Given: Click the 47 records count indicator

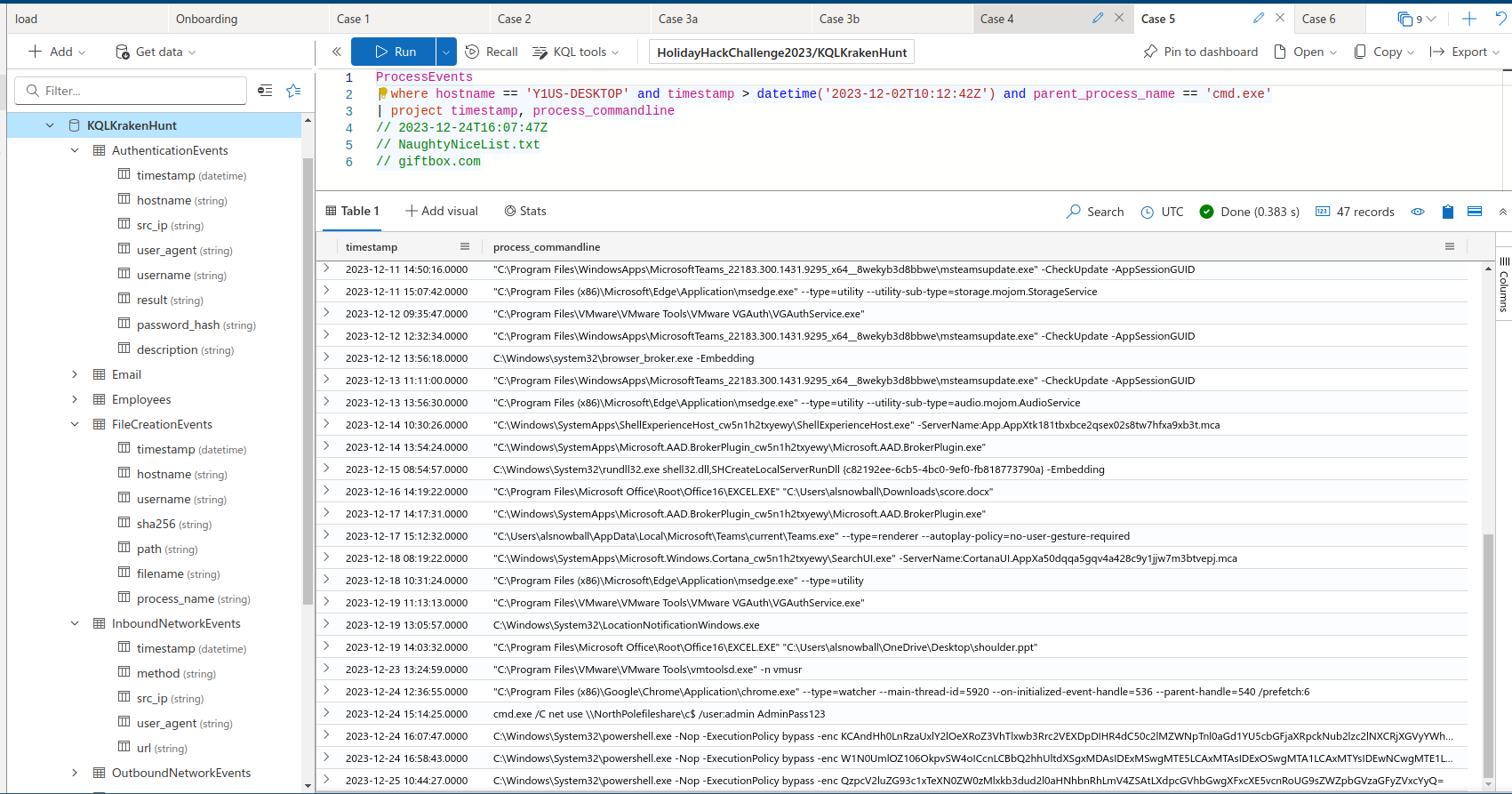Looking at the screenshot, I should pos(1355,212).
